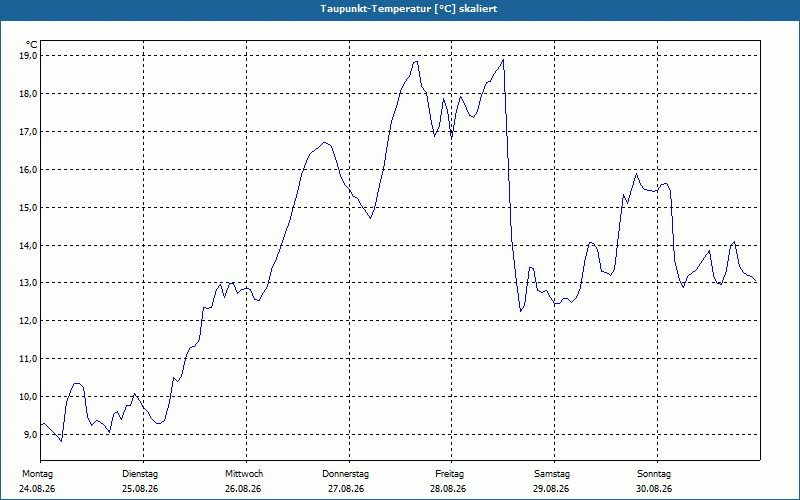Select the '11,0' y-axis value
800x500 pixels.
pyautogui.click(x=28, y=359)
